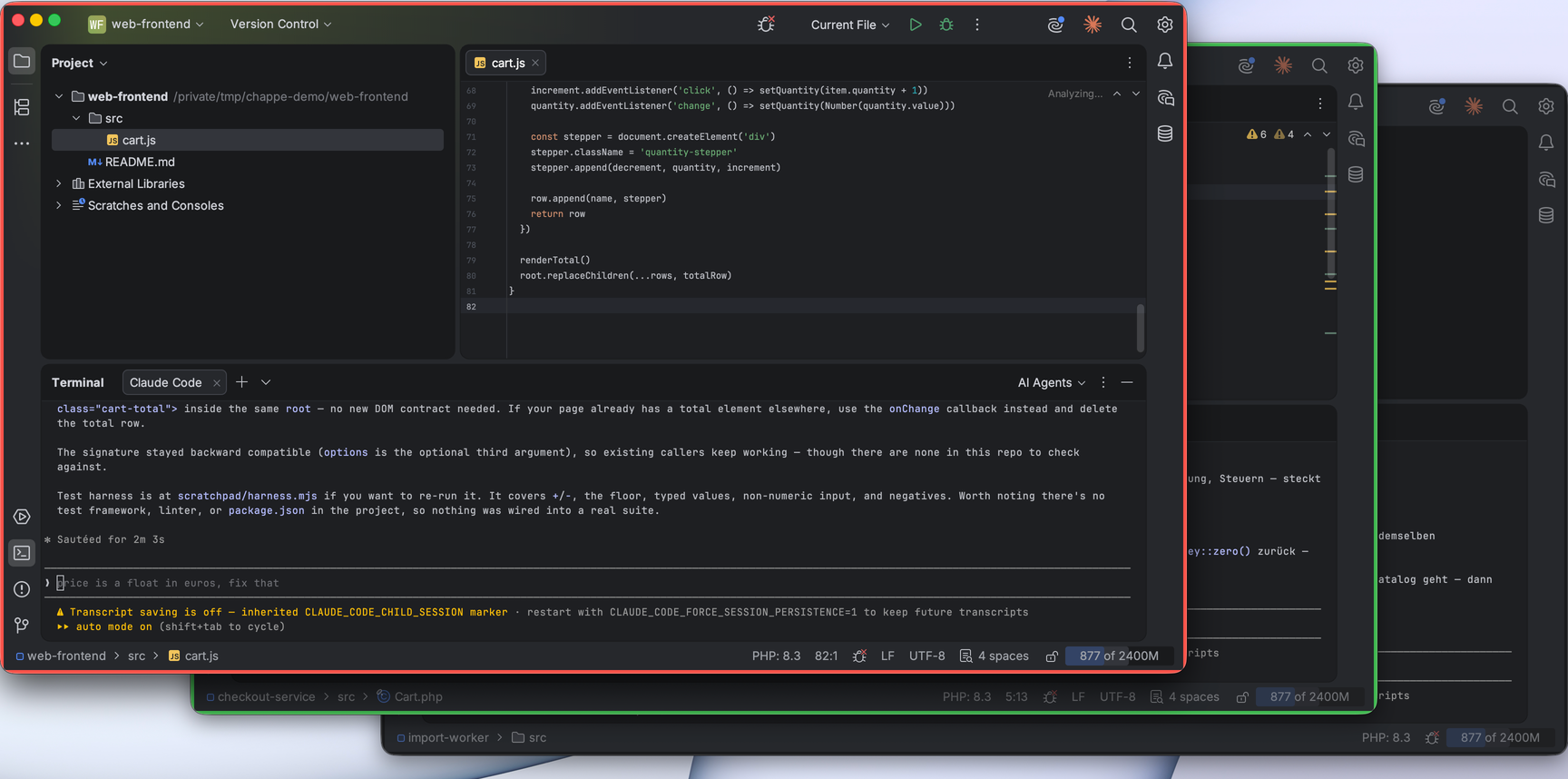
Task: Open the terminal new-session dropdown arrow
Action: pos(266,382)
